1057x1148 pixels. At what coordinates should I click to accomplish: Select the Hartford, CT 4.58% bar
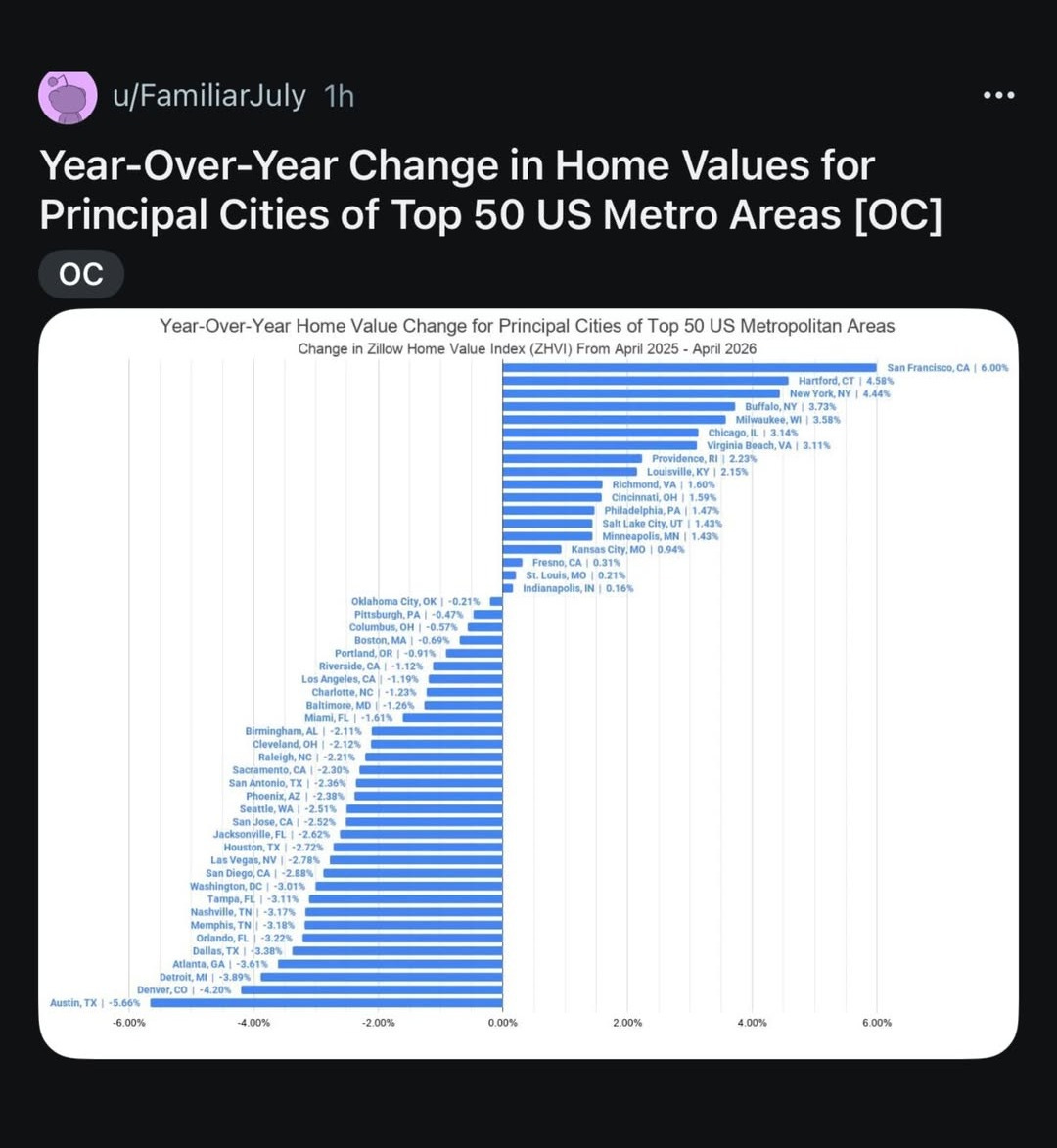coord(646,381)
